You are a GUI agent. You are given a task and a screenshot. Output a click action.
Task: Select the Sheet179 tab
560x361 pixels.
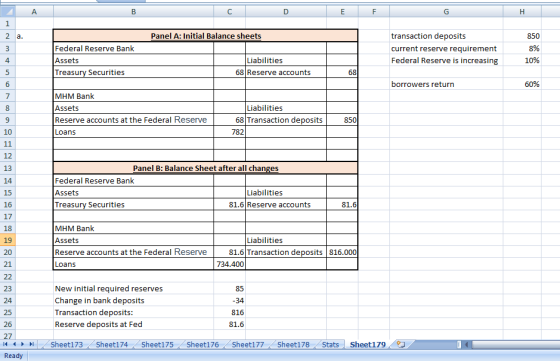click(x=368, y=345)
